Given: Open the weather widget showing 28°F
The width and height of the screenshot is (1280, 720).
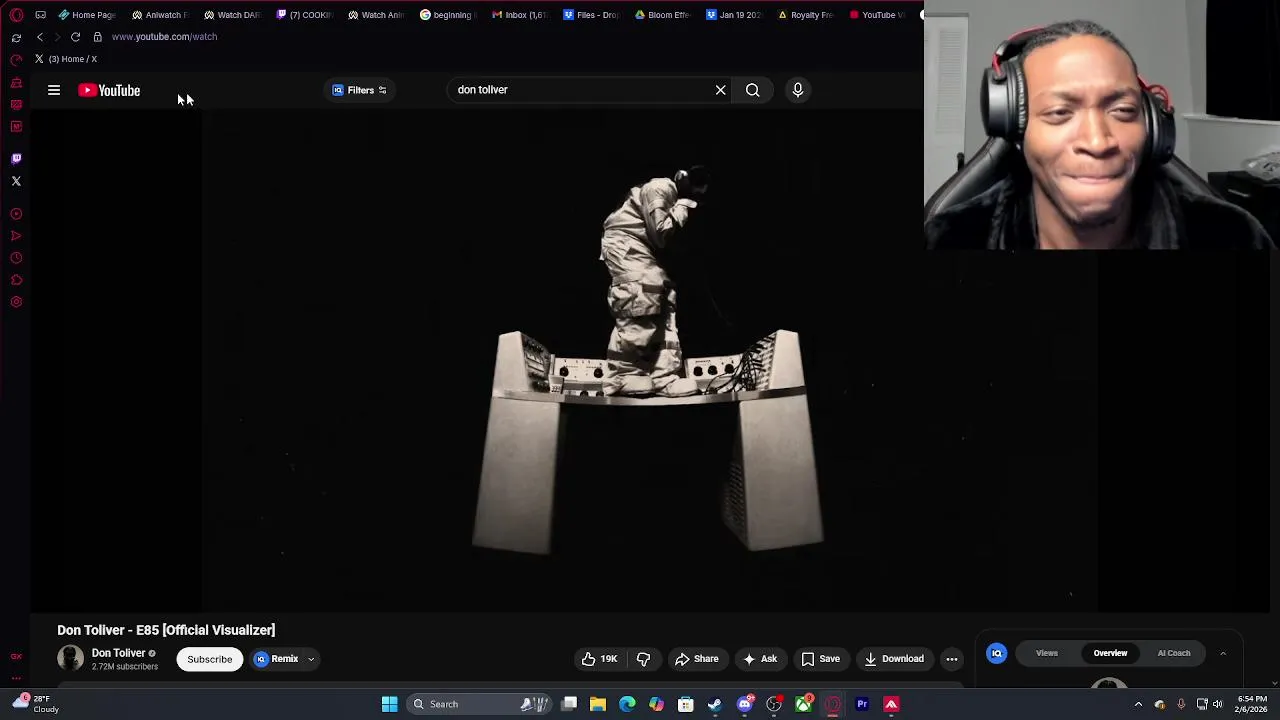Looking at the screenshot, I should (34, 704).
